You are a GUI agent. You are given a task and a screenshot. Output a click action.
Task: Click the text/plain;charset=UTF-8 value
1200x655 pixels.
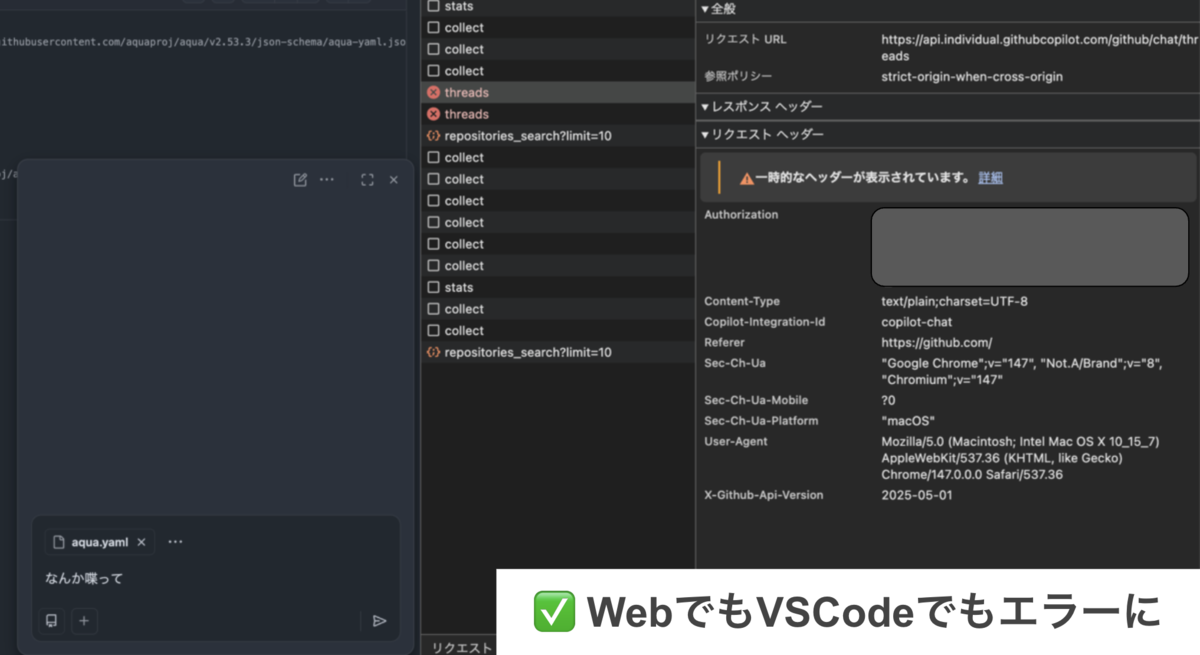tap(954, 301)
